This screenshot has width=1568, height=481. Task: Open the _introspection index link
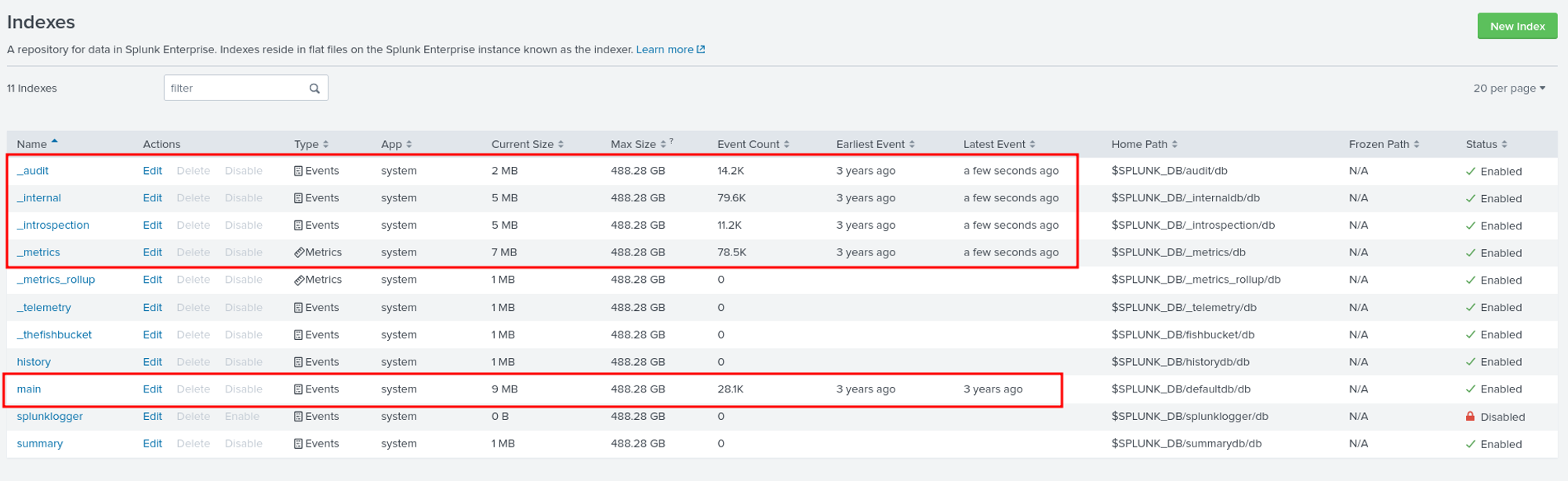pos(53,225)
